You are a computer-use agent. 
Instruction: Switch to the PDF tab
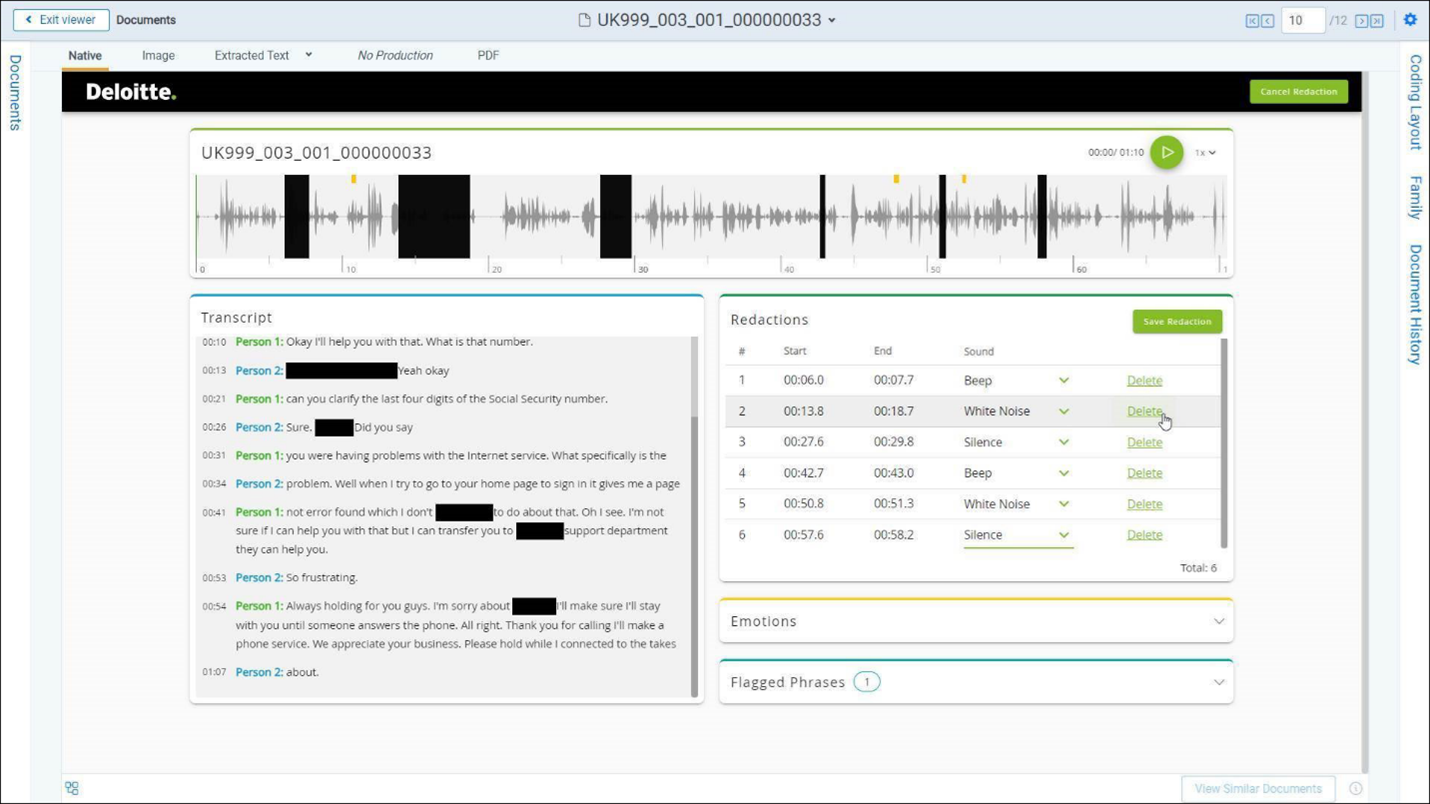pos(488,56)
